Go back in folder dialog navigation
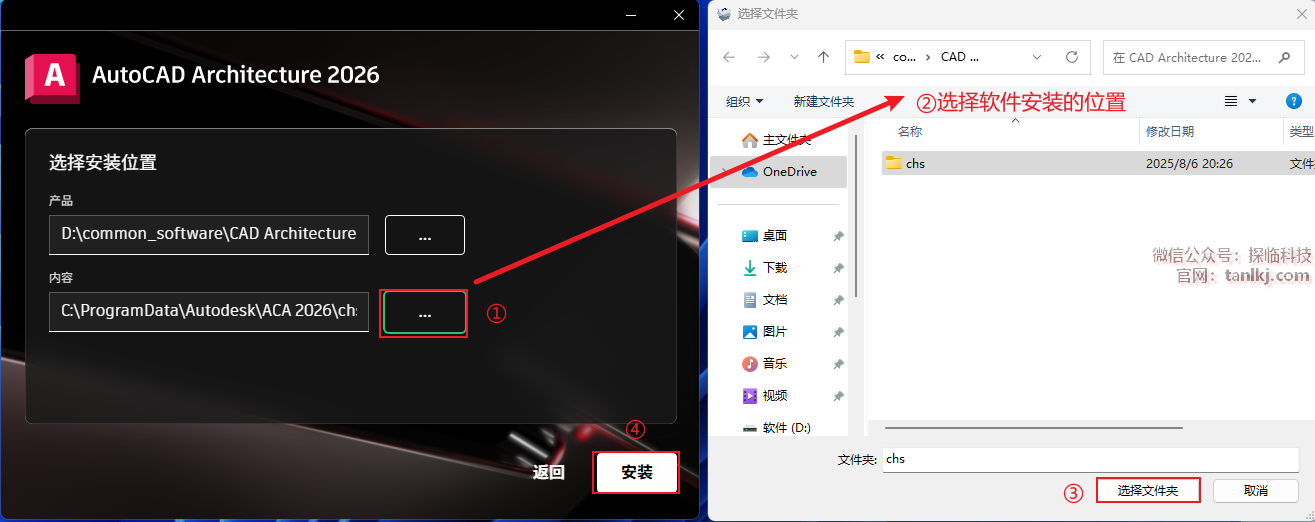This screenshot has height=522, width=1315. 729,57
